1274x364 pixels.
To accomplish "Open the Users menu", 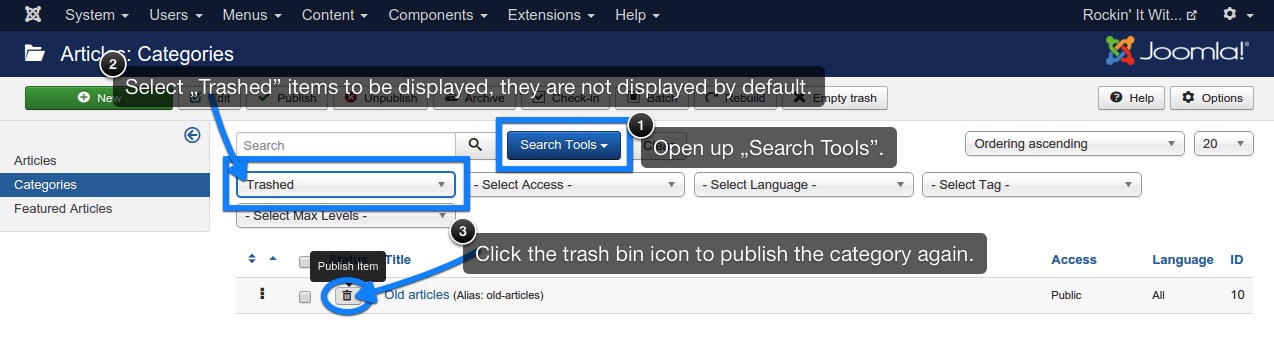I will 176,15.
